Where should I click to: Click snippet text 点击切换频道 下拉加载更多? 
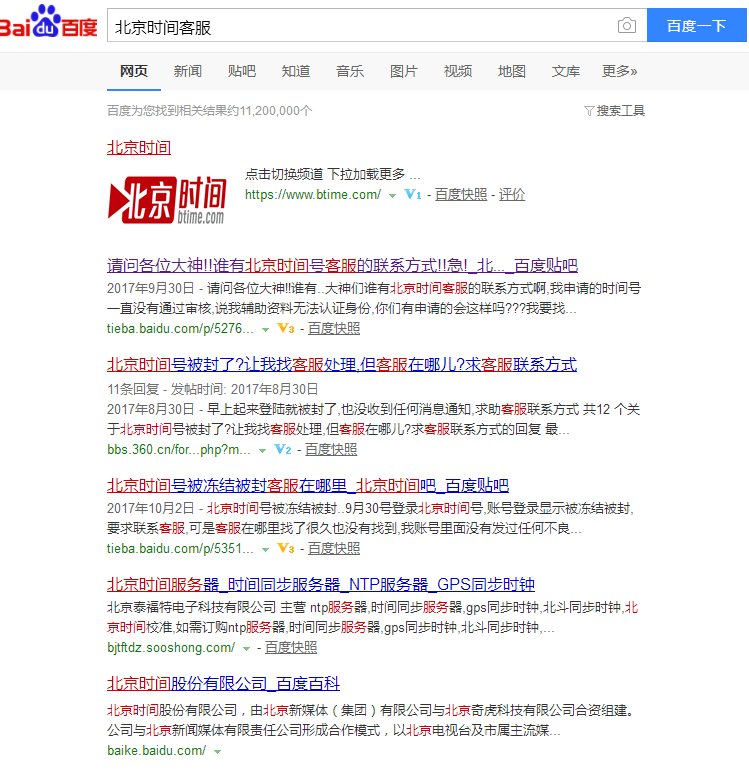332,174
